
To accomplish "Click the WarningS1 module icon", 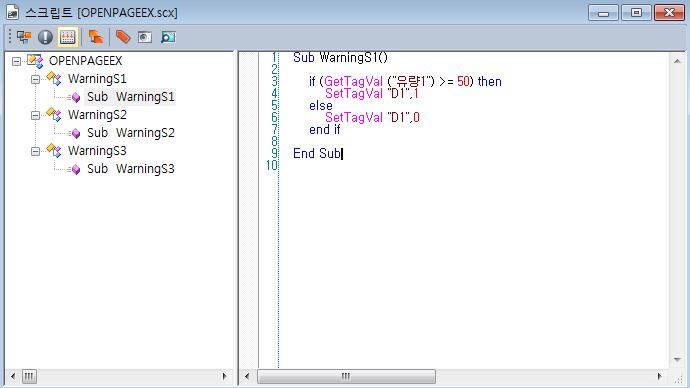I will (x=54, y=79).
